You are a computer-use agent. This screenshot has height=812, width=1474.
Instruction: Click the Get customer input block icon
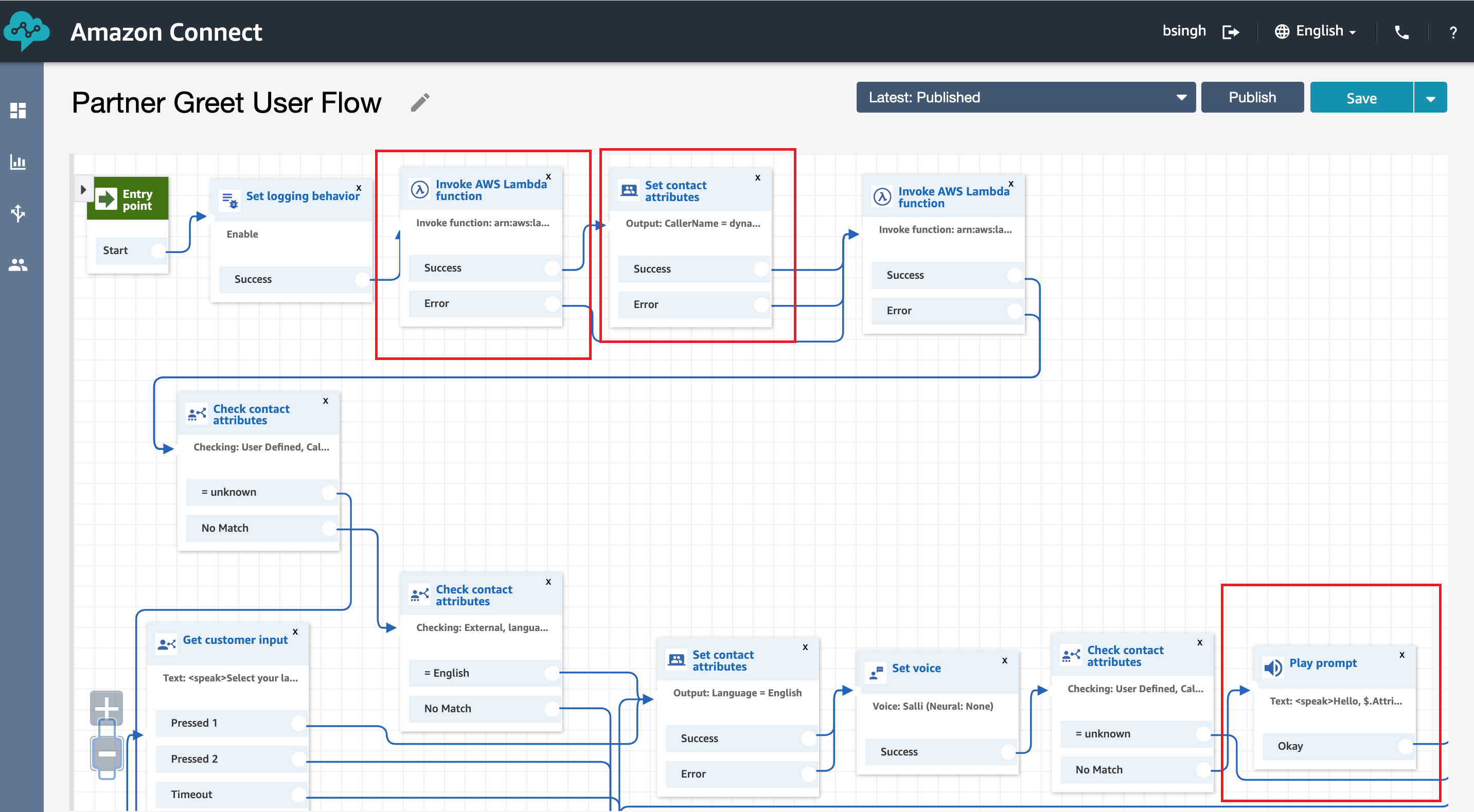pyautogui.click(x=167, y=644)
